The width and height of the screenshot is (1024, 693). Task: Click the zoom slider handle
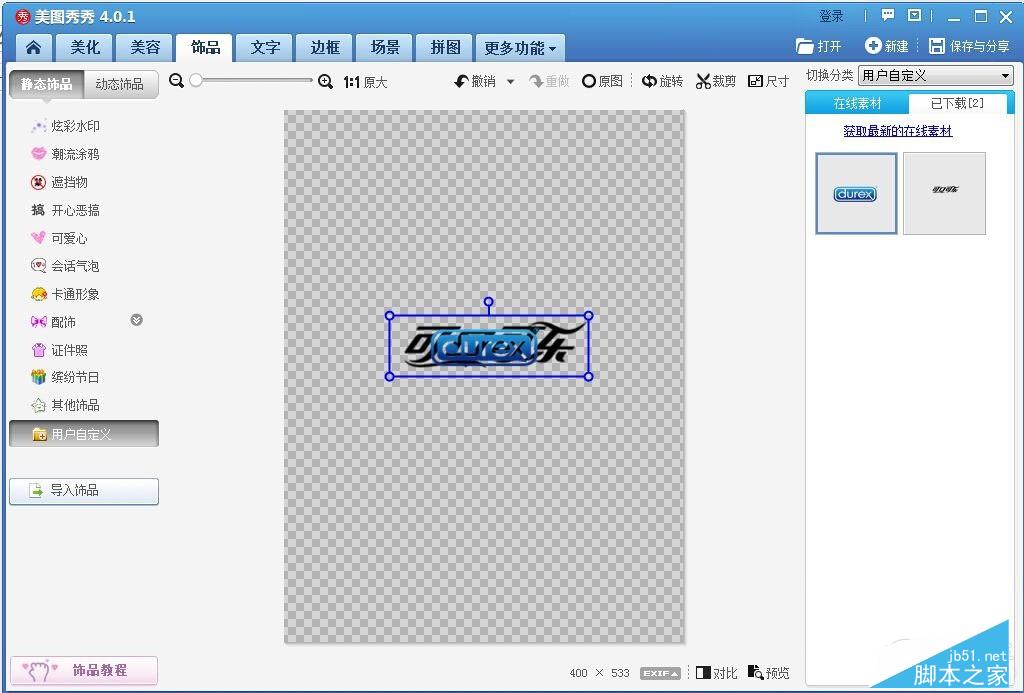(196, 80)
